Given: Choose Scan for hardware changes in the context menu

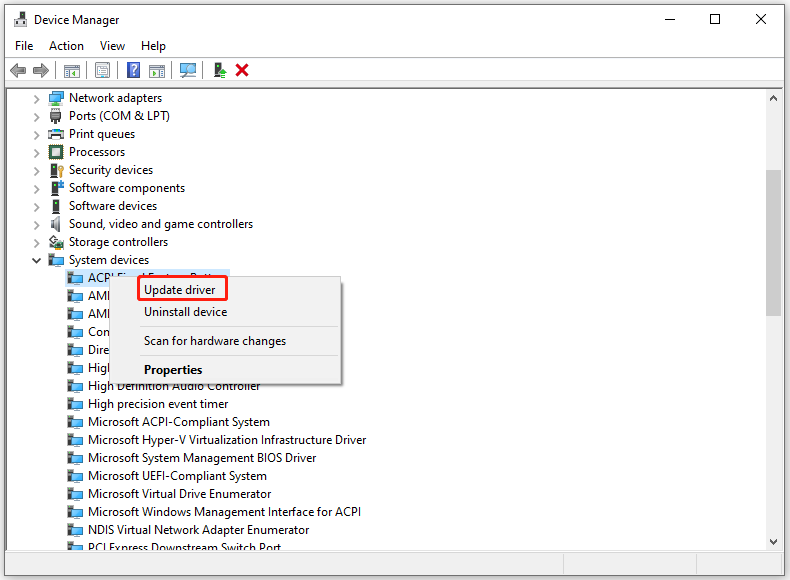Looking at the screenshot, I should (x=215, y=341).
